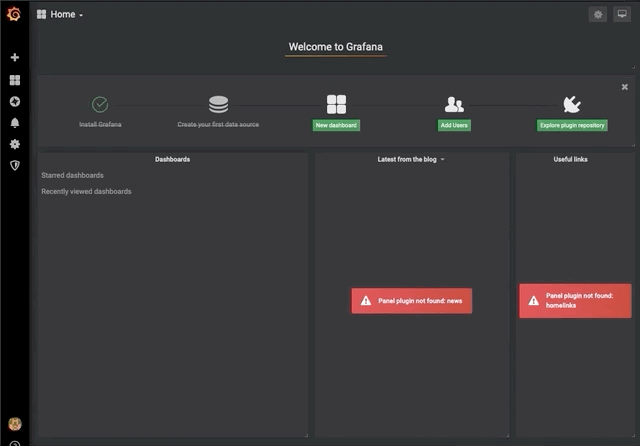
Task: Click the user avatar in sidebar
Action: [15, 424]
